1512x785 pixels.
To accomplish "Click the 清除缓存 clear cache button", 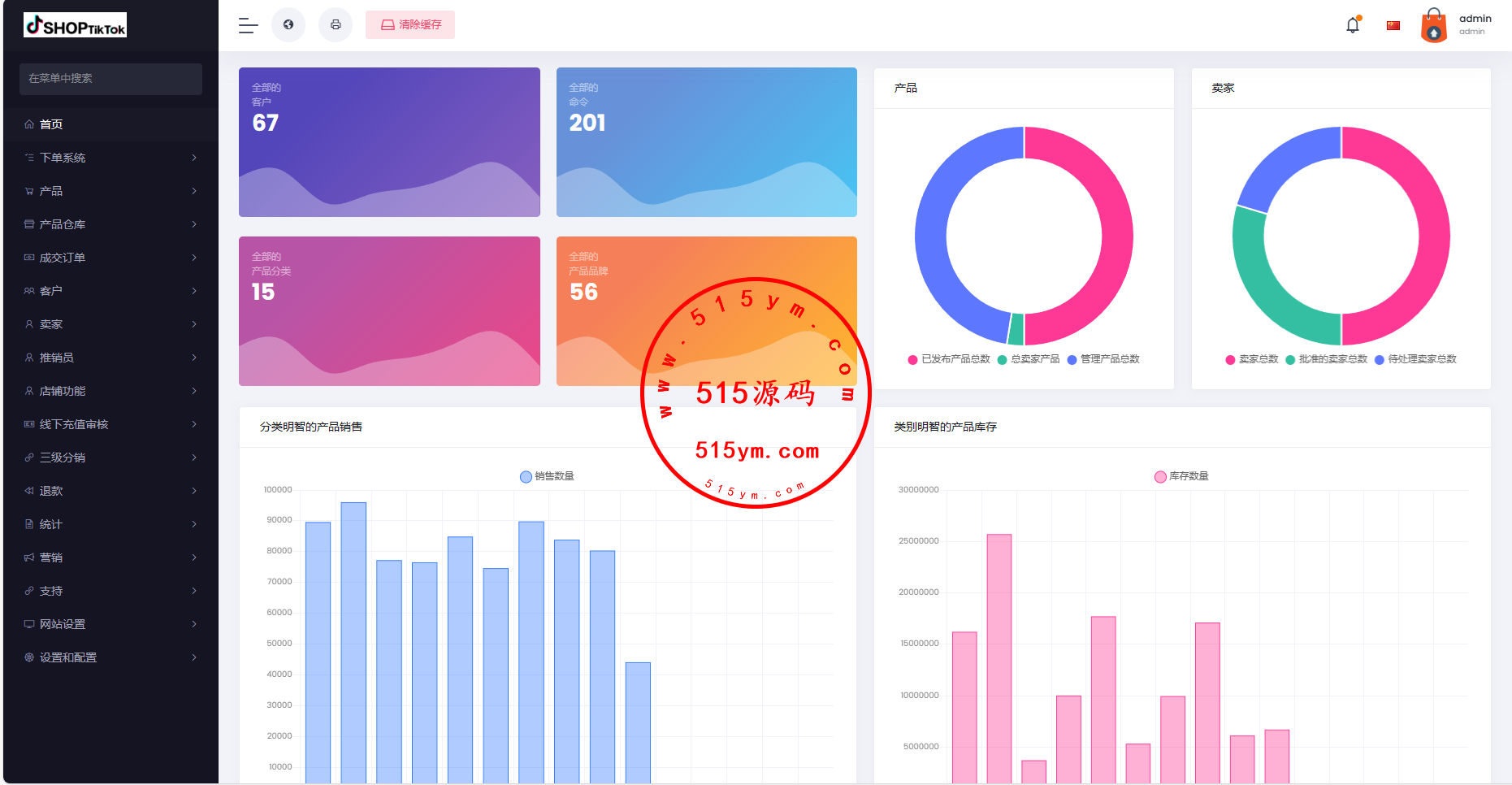I will pyautogui.click(x=410, y=24).
